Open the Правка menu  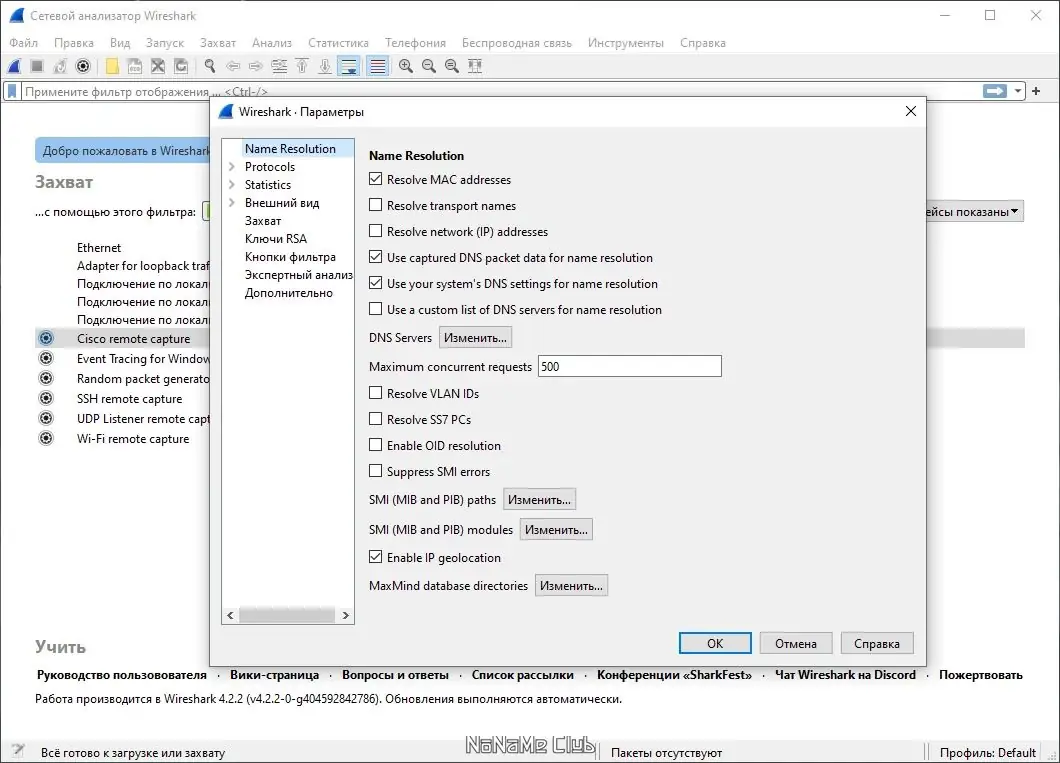tap(74, 43)
